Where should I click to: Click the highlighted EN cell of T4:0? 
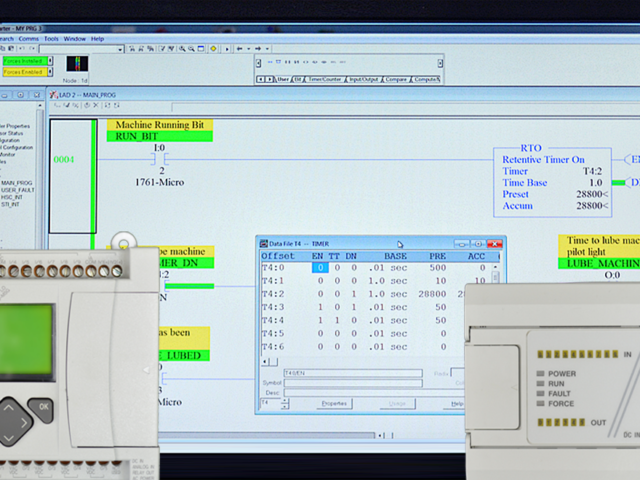[x=320, y=268]
